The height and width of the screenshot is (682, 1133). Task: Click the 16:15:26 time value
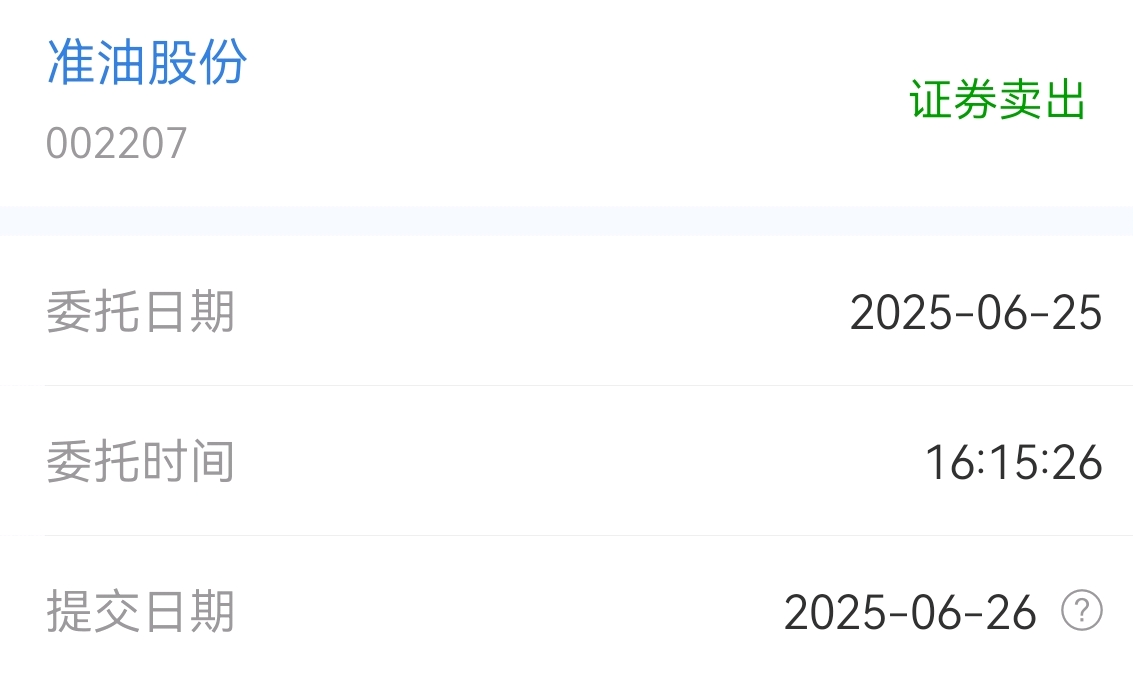click(x=1014, y=463)
